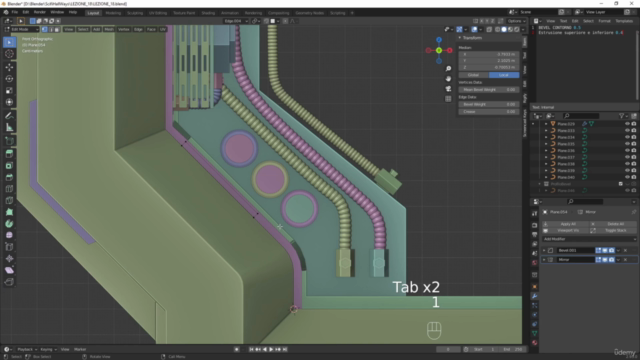Screen dimensions: 640x360
Task: Open the shading options dropdown arrow
Action: click(x=523, y=29)
